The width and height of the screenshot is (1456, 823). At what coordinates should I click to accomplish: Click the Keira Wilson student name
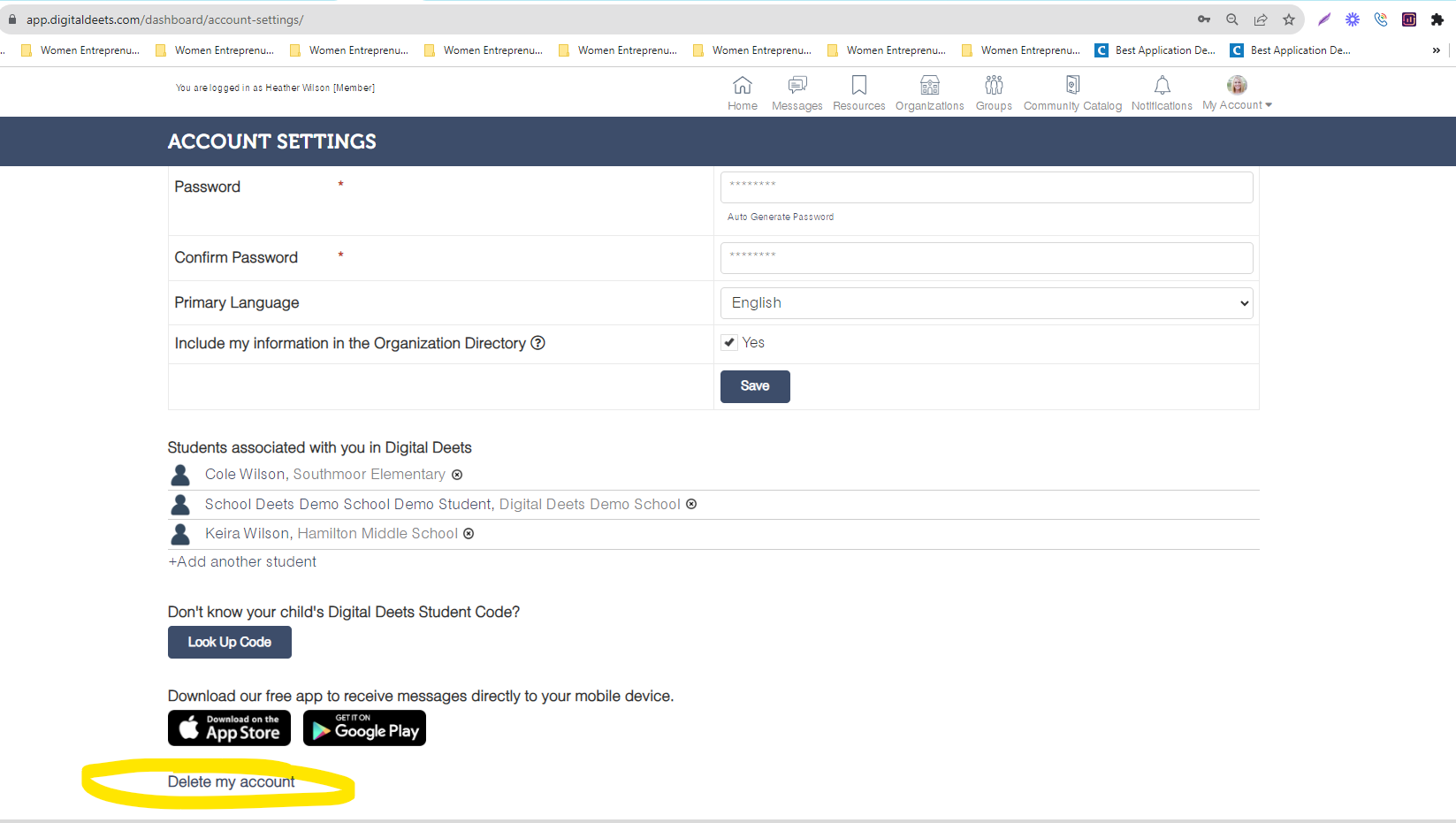(x=248, y=534)
